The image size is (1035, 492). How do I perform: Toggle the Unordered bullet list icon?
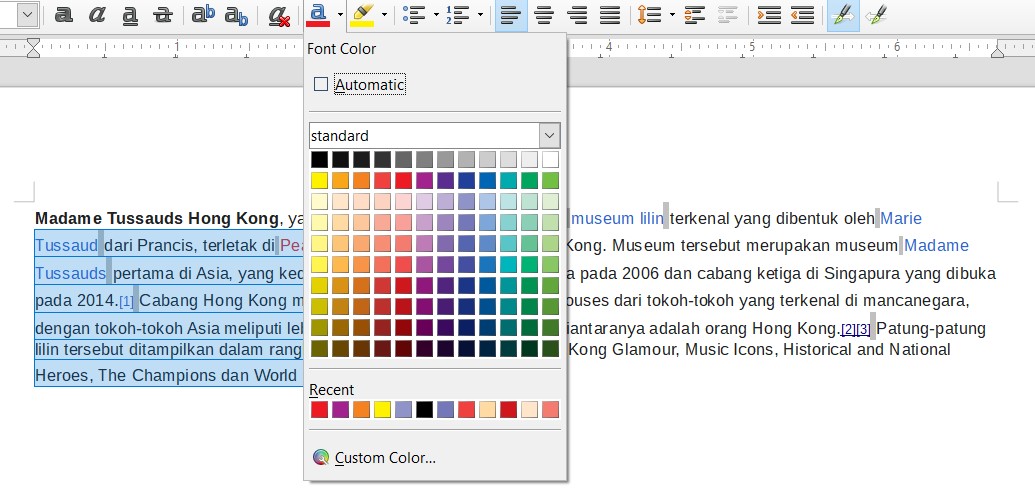click(413, 15)
